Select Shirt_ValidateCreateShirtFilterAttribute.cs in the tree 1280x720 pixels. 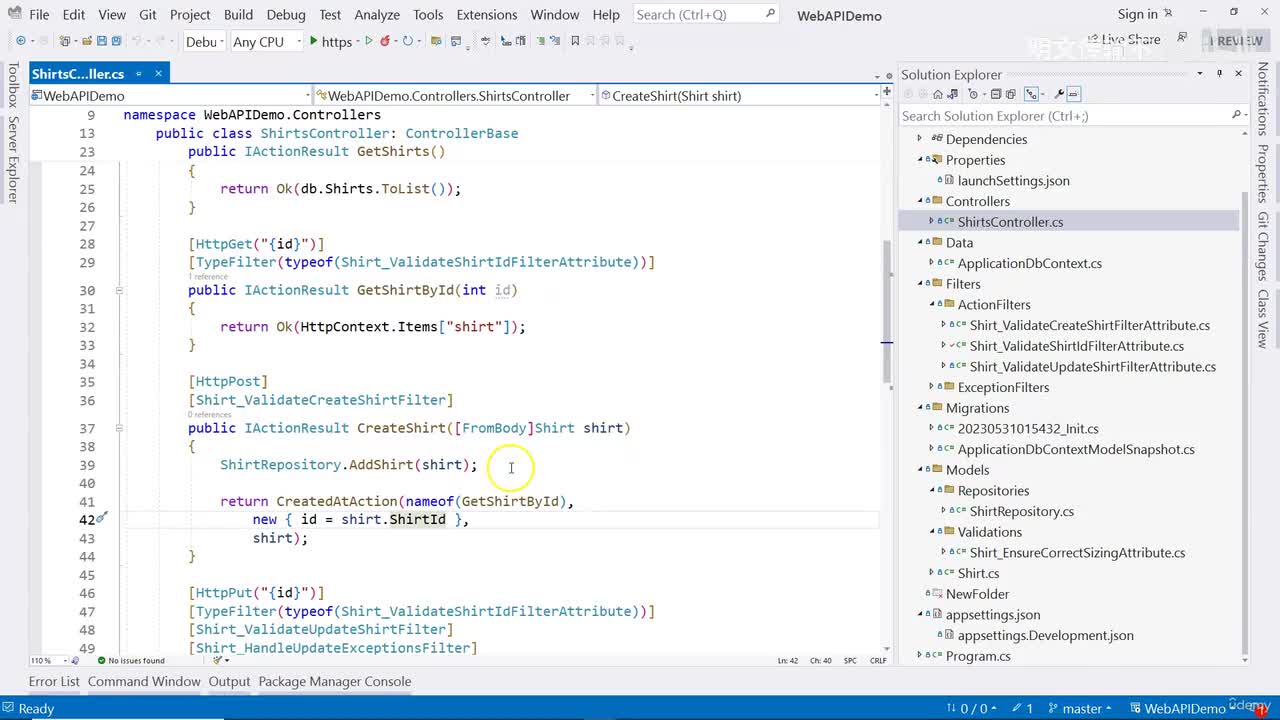coord(1090,325)
